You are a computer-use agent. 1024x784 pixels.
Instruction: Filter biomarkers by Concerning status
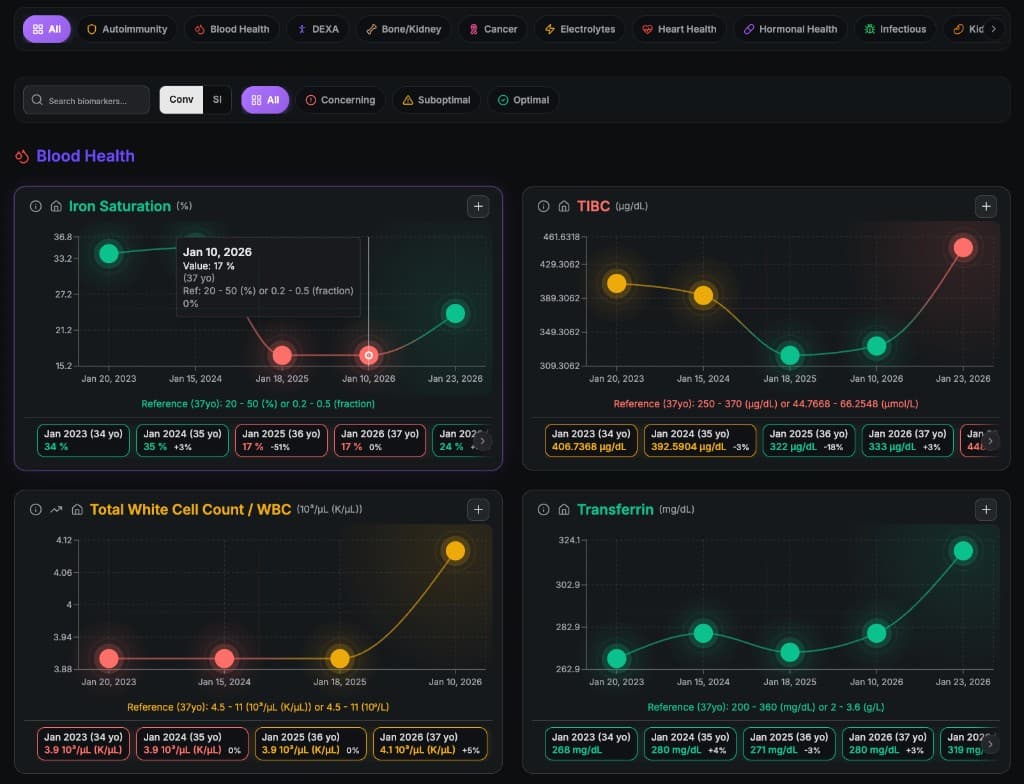click(x=340, y=100)
